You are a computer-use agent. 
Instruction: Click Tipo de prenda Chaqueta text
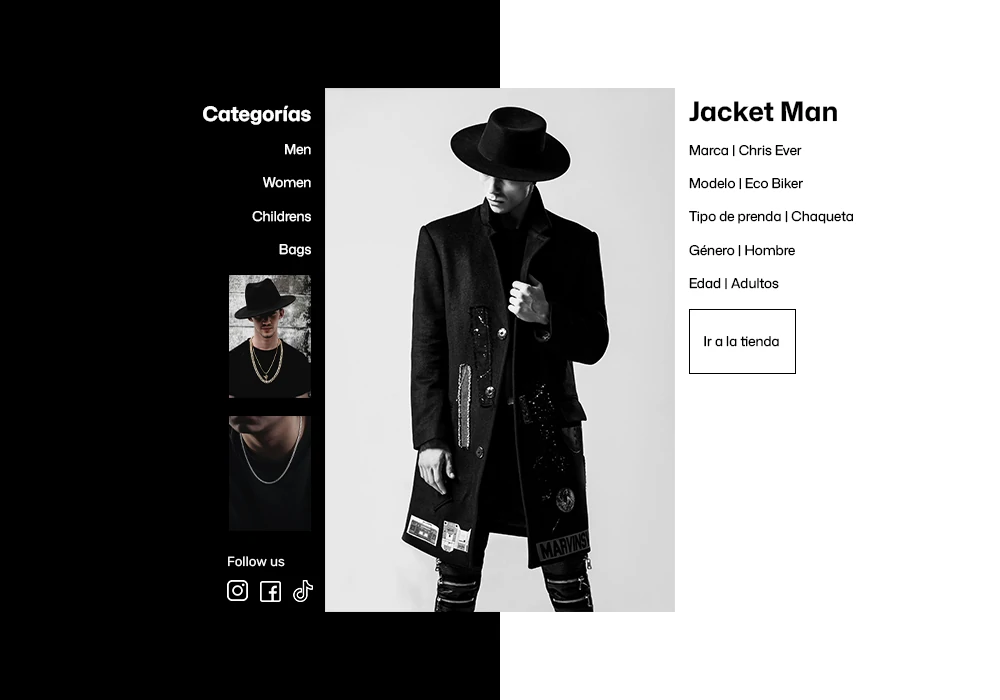click(771, 217)
